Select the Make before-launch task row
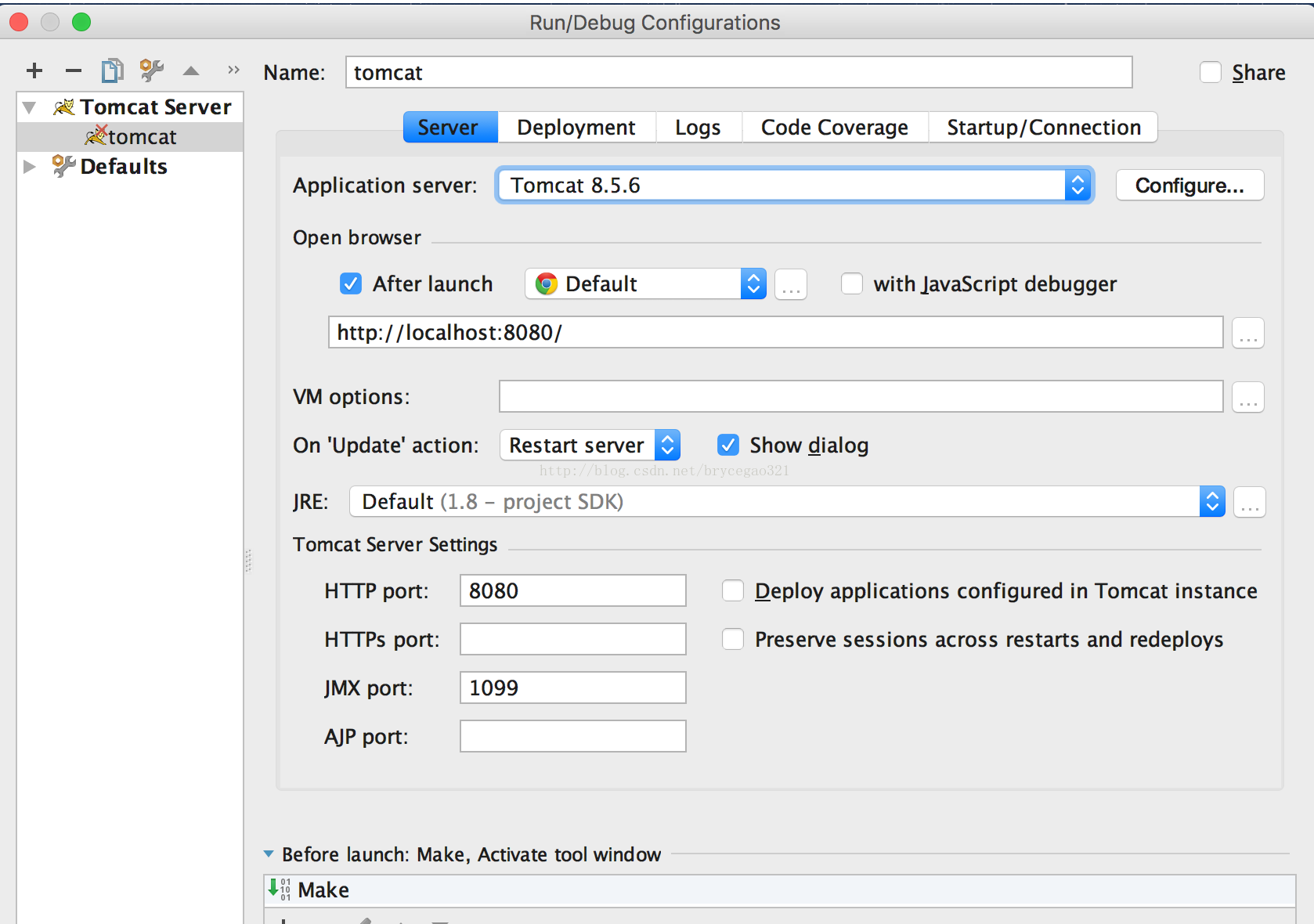1314x924 pixels. click(780, 890)
